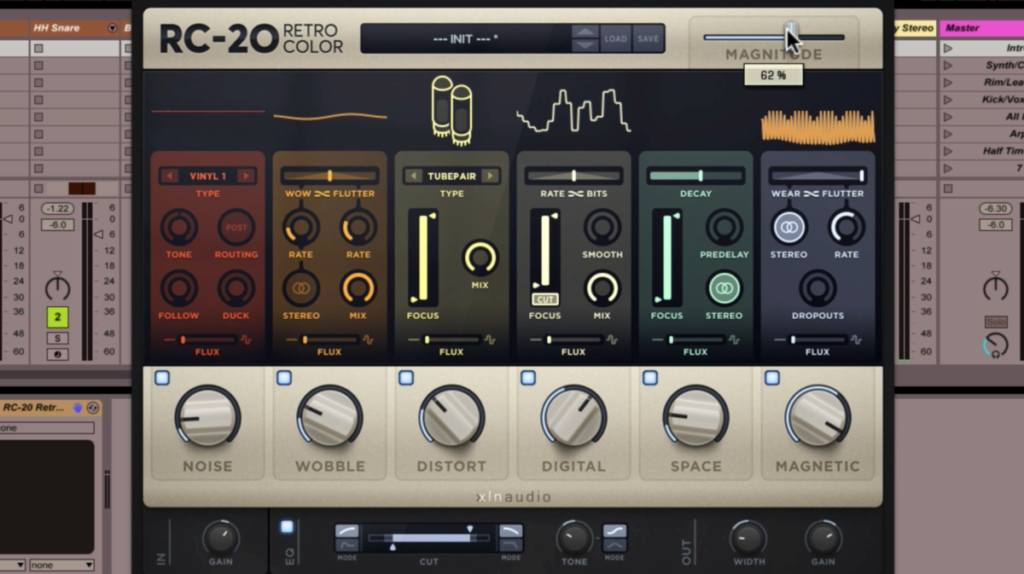Select next noise type after VINYL 1
The image size is (1024, 574).
[x=245, y=176]
